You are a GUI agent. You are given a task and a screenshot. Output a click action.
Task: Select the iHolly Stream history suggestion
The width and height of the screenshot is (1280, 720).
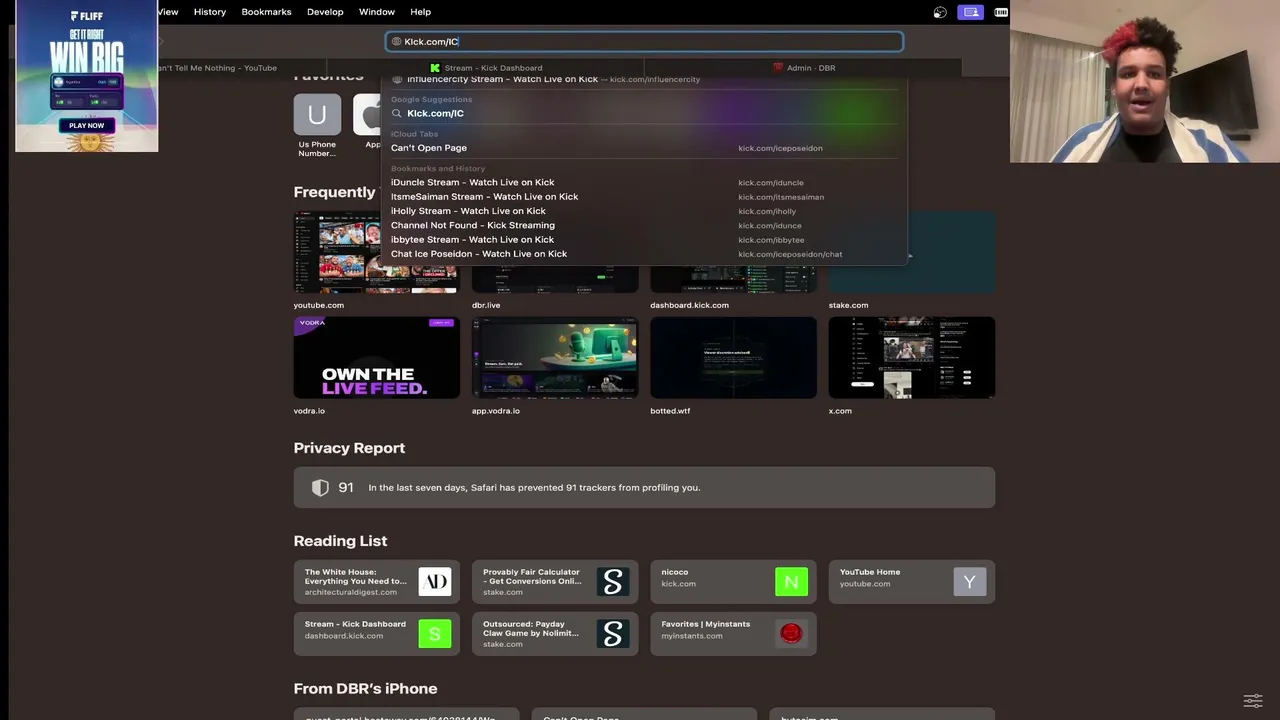pyautogui.click(x=645, y=211)
